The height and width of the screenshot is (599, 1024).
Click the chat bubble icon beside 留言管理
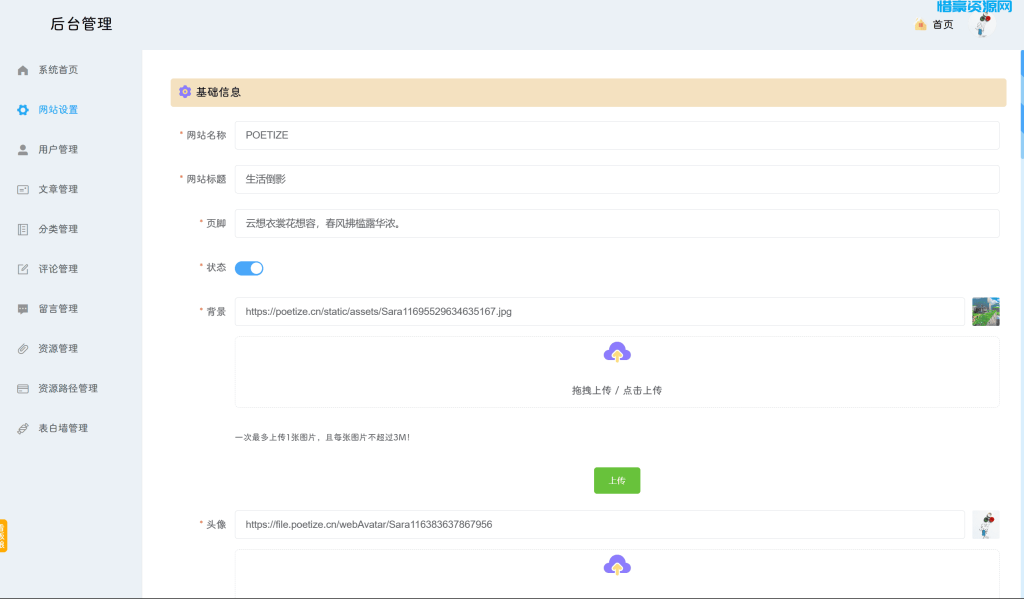click(x=23, y=309)
